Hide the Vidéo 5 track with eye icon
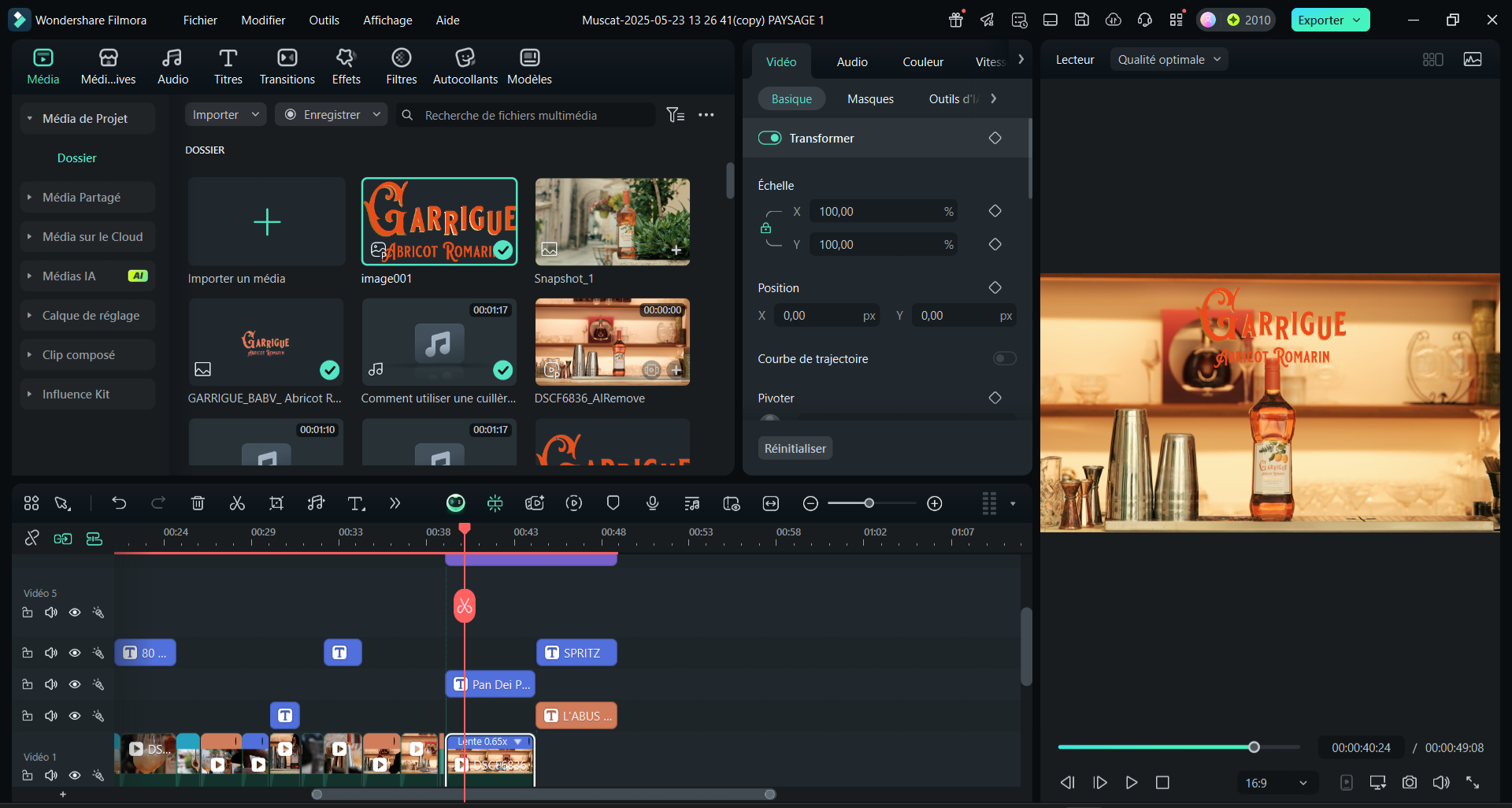The height and width of the screenshot is (808, 1512). coord(75,612)
